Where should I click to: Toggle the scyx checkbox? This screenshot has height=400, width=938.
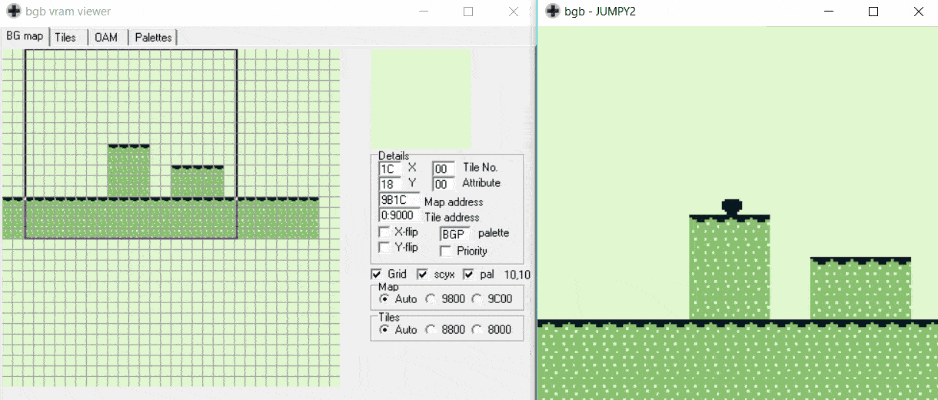point(422,274)
